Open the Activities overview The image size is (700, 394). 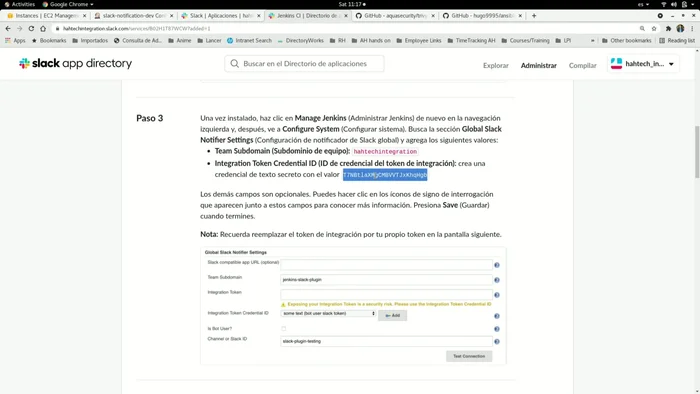[x=19, y=4]
